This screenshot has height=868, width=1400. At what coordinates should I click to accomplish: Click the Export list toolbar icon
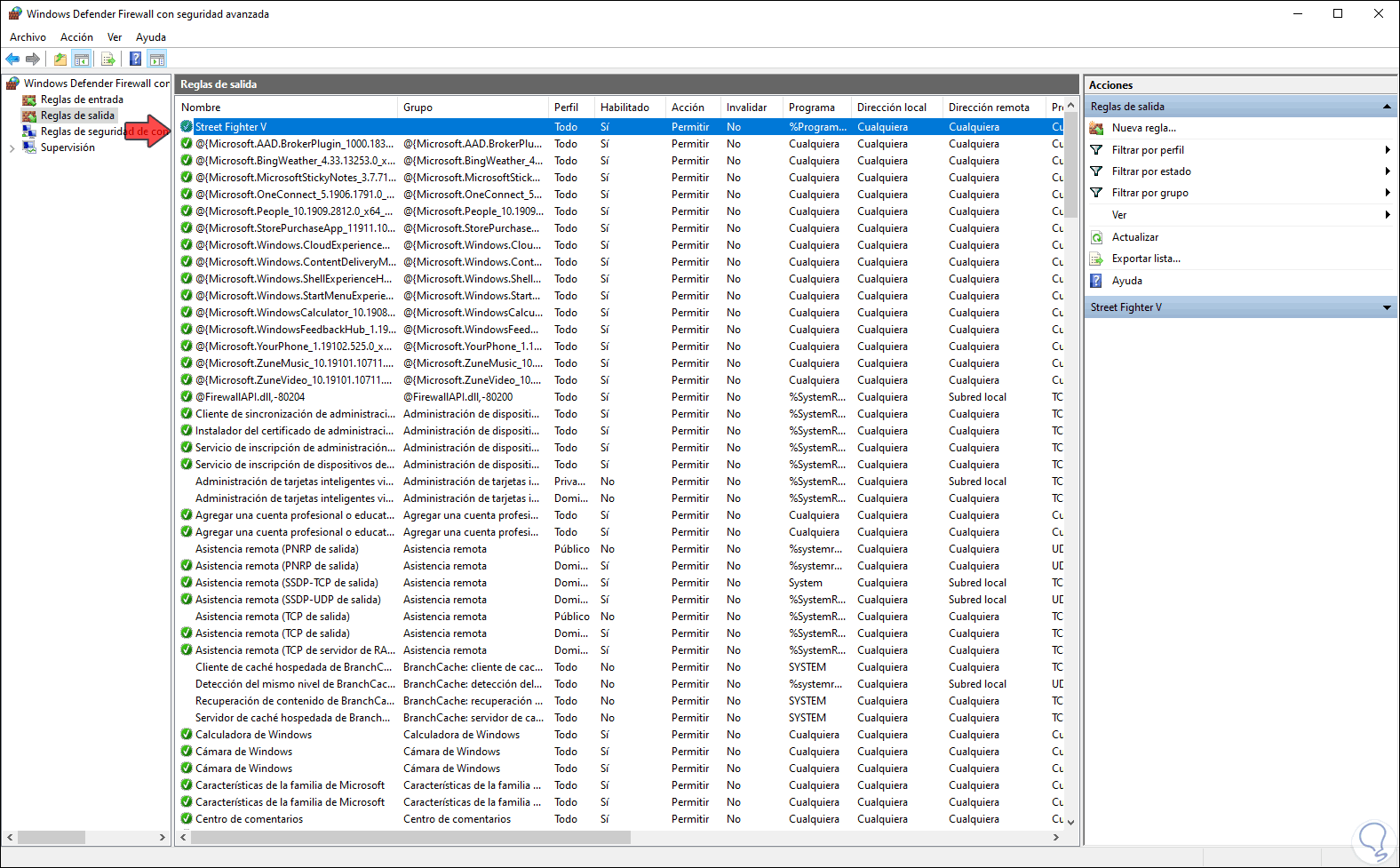pyautogui.click(x=108, y=60)
